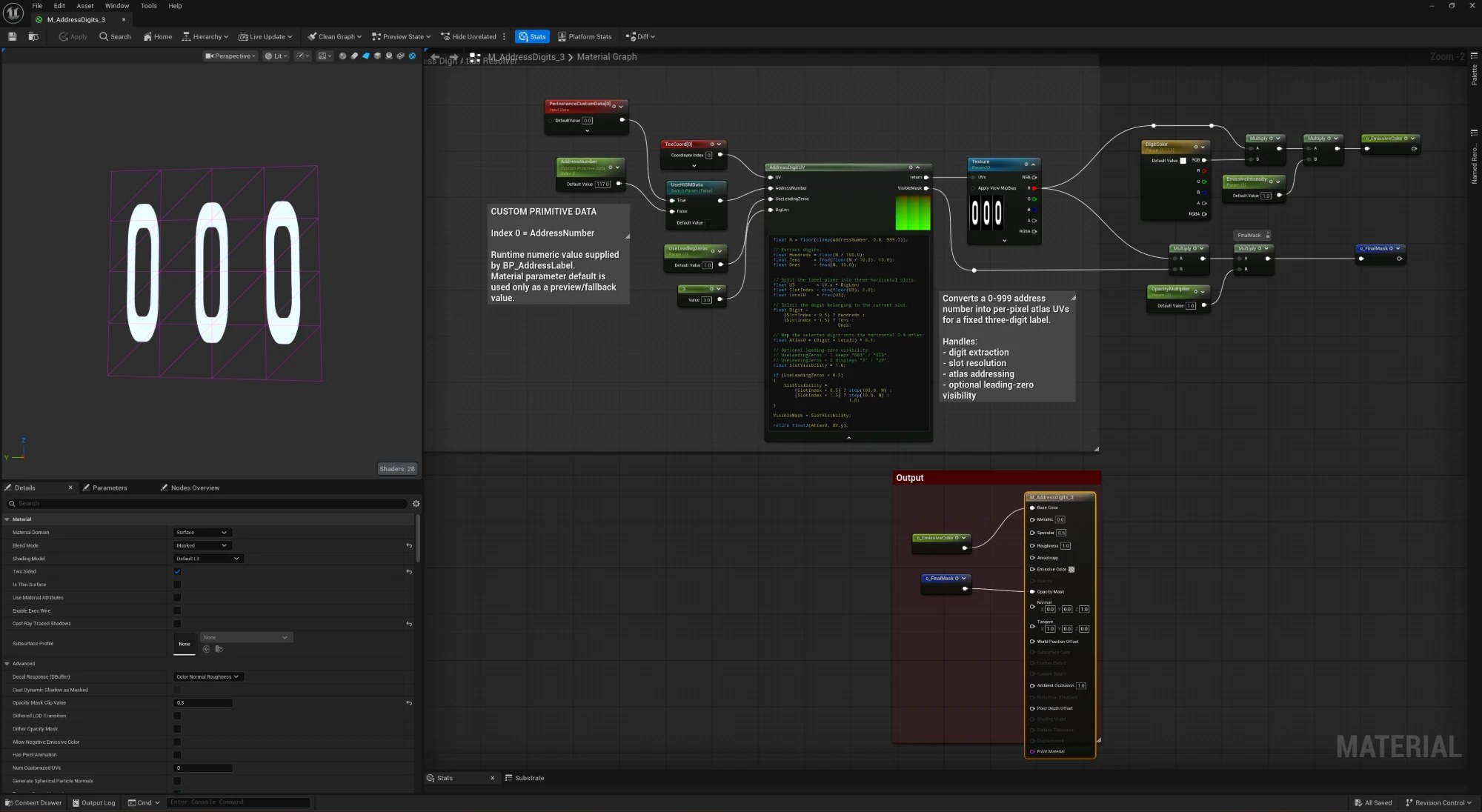Switch to the Parameters tab

pos(104,487)
